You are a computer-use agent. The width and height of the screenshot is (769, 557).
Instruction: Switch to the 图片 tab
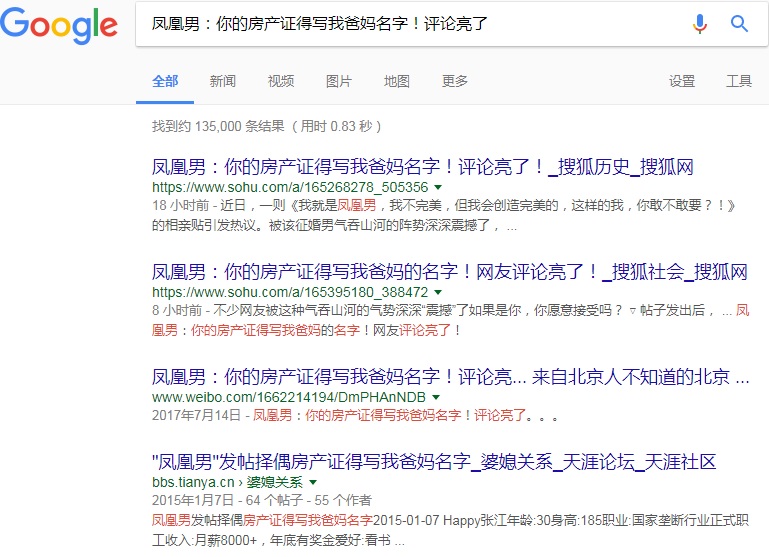338,81
